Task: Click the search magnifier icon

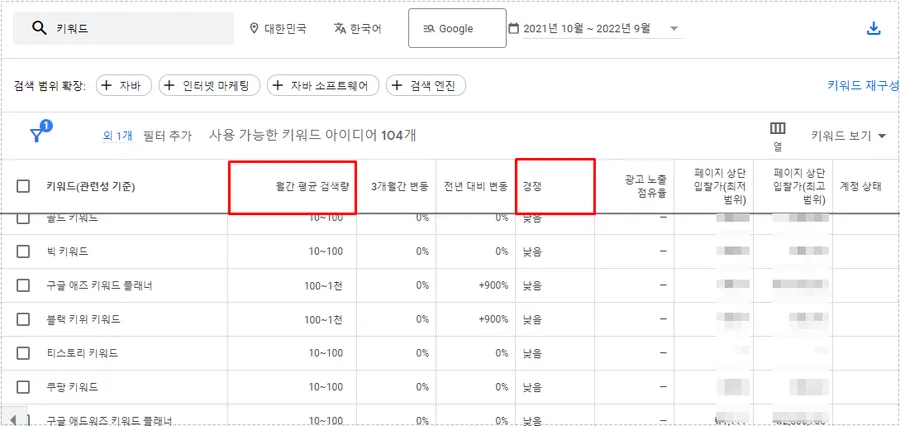Action: pyautogui.click(x=40, y=28)
